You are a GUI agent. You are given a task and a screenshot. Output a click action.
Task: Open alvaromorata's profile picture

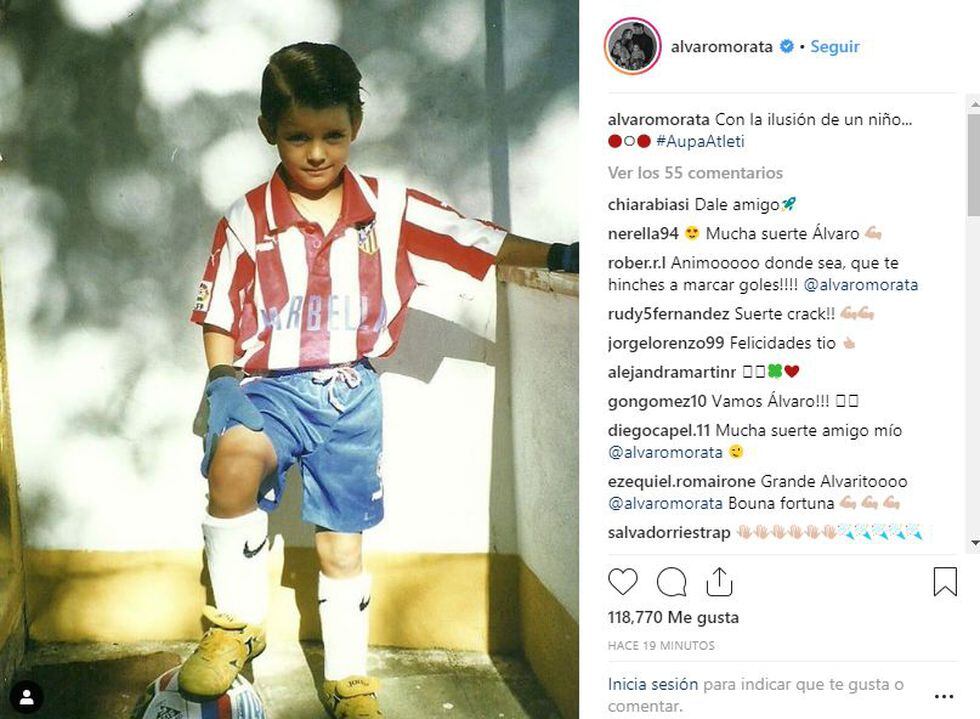632,46
